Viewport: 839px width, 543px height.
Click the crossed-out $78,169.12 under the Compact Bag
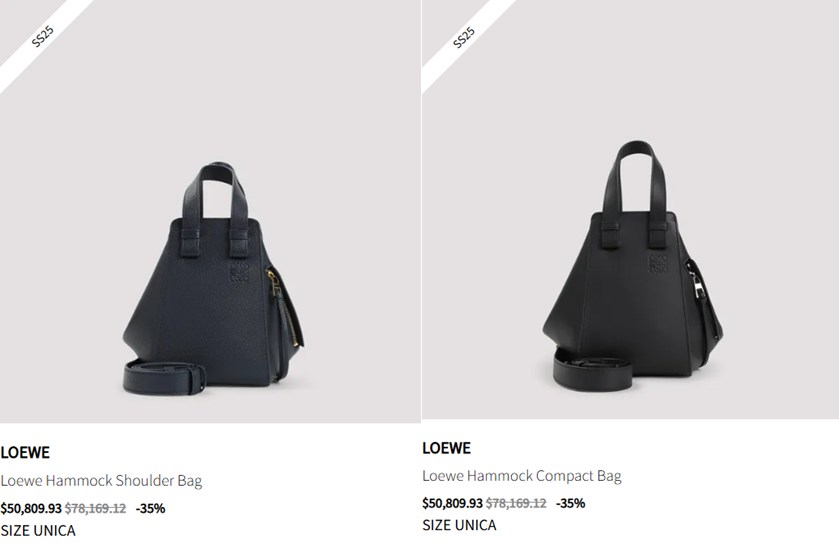pyautogui.click(x=516, y=503)
